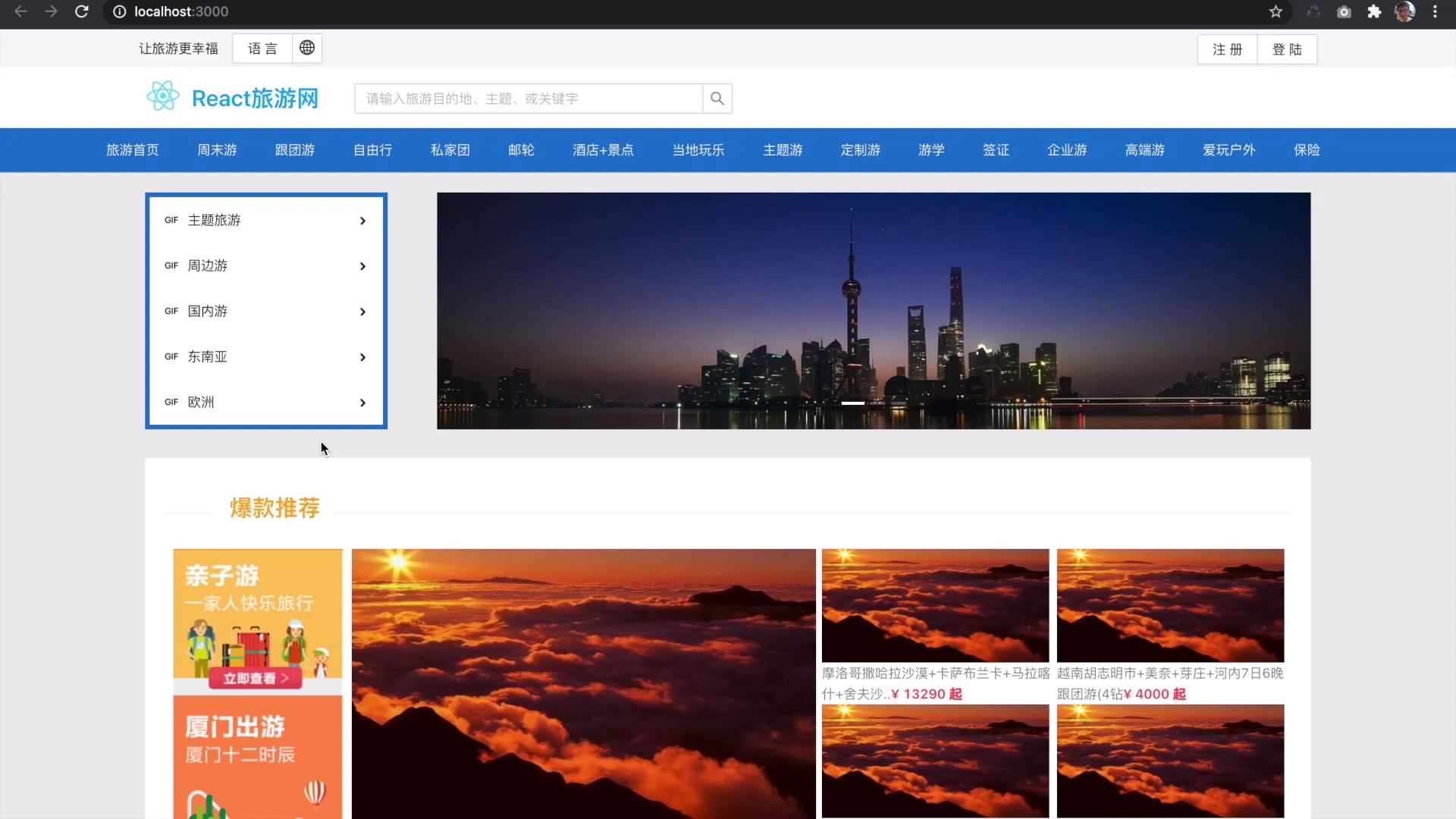Select 国内游 side menu label
Viewport: 1456px width, 819px height.
tap(207, 311)
